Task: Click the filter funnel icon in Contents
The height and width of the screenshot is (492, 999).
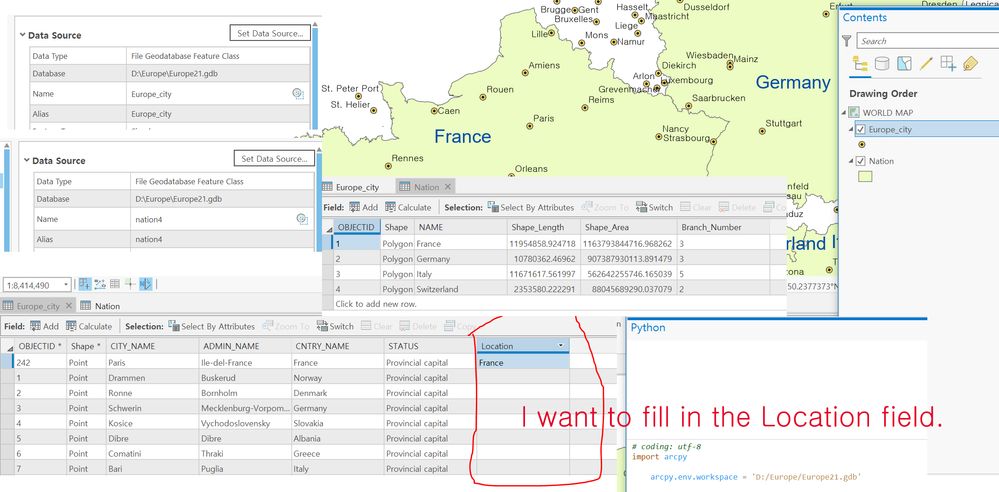Action: point(846,41)
